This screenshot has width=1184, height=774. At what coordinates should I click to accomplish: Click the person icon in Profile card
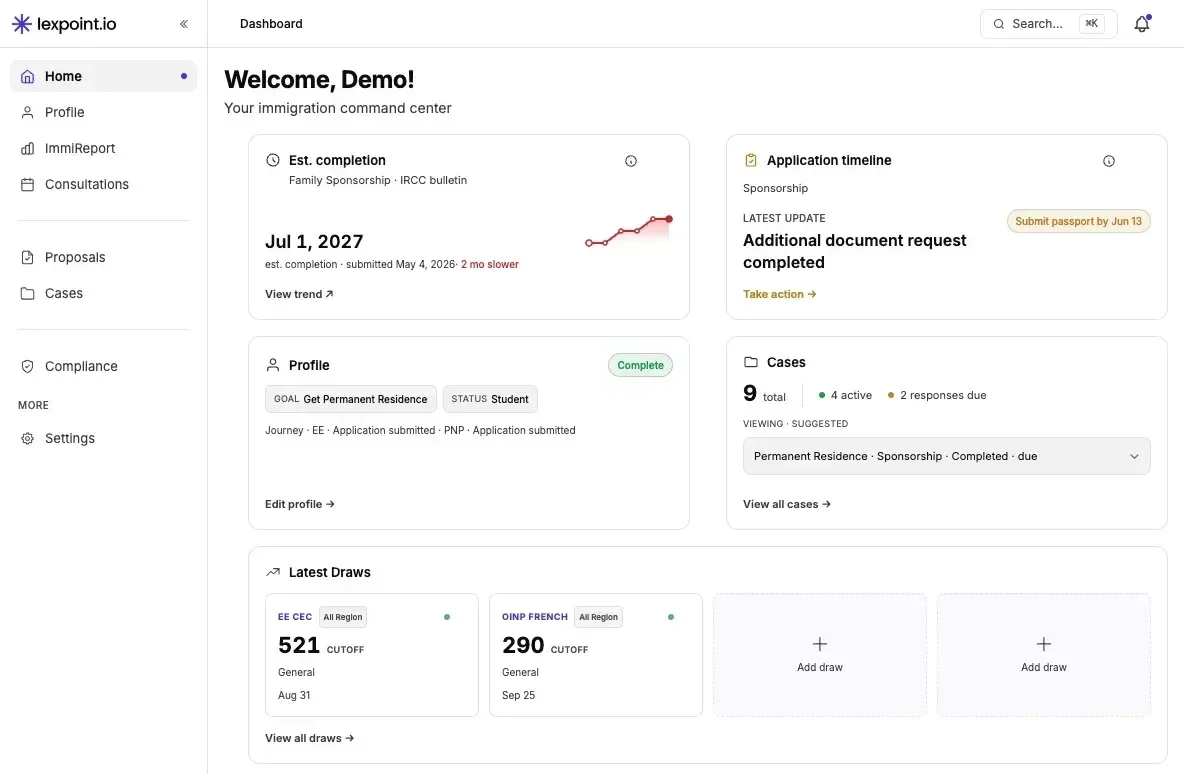tap(273, 365)
